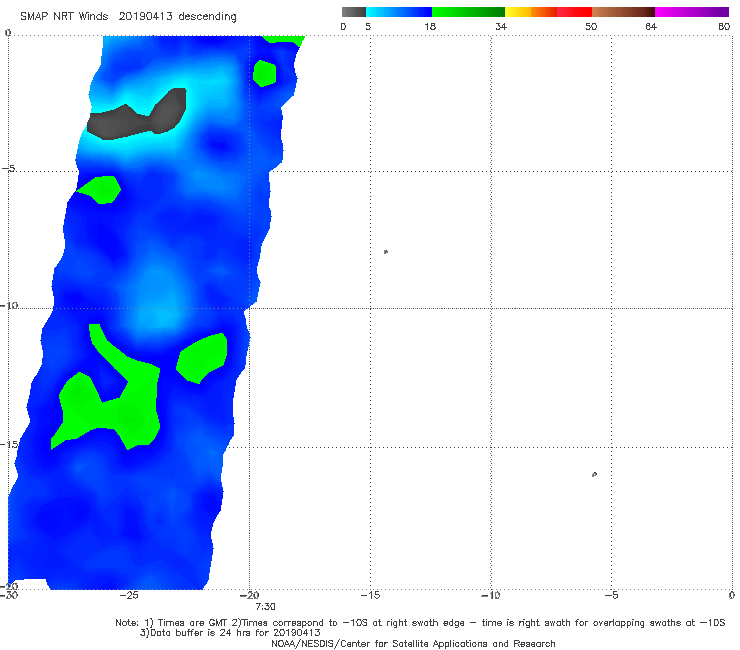Click the longitude axis label '-25'
Screen dimensions: 740x650
pos(129,595)
